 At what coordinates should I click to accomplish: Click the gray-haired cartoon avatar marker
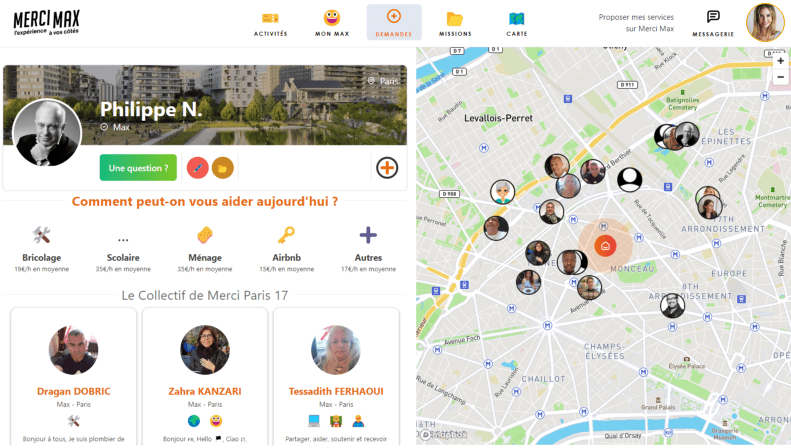[502, 192]
